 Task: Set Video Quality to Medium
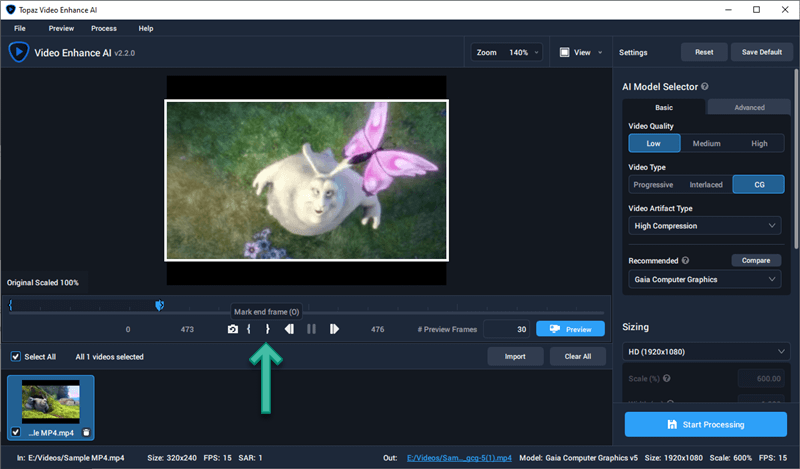[x=707, y=143]
